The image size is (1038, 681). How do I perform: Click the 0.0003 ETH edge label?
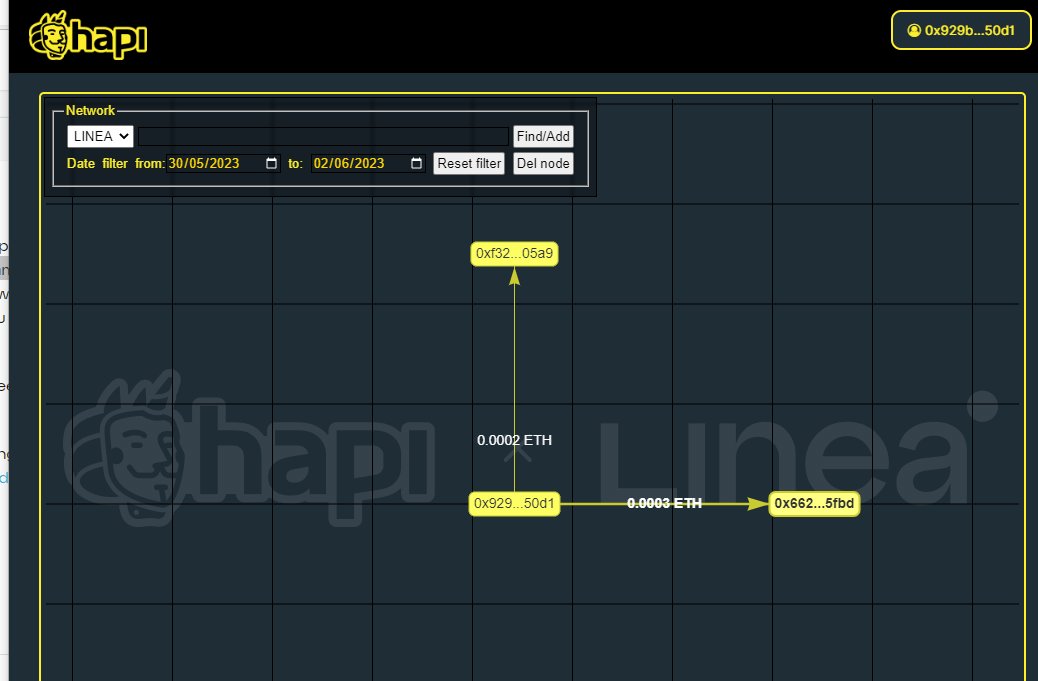tap(664, 504)
